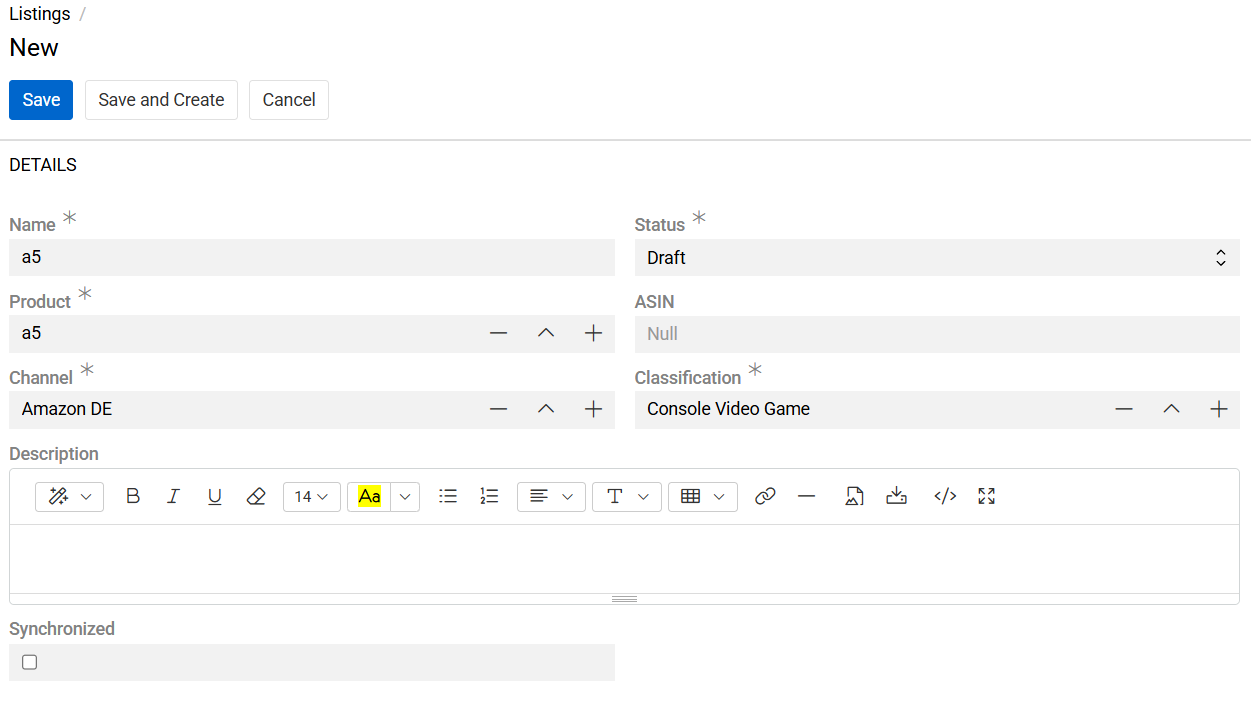
Task: Insert a horizontal rule in Description
Action: click(x=807, y=497)
